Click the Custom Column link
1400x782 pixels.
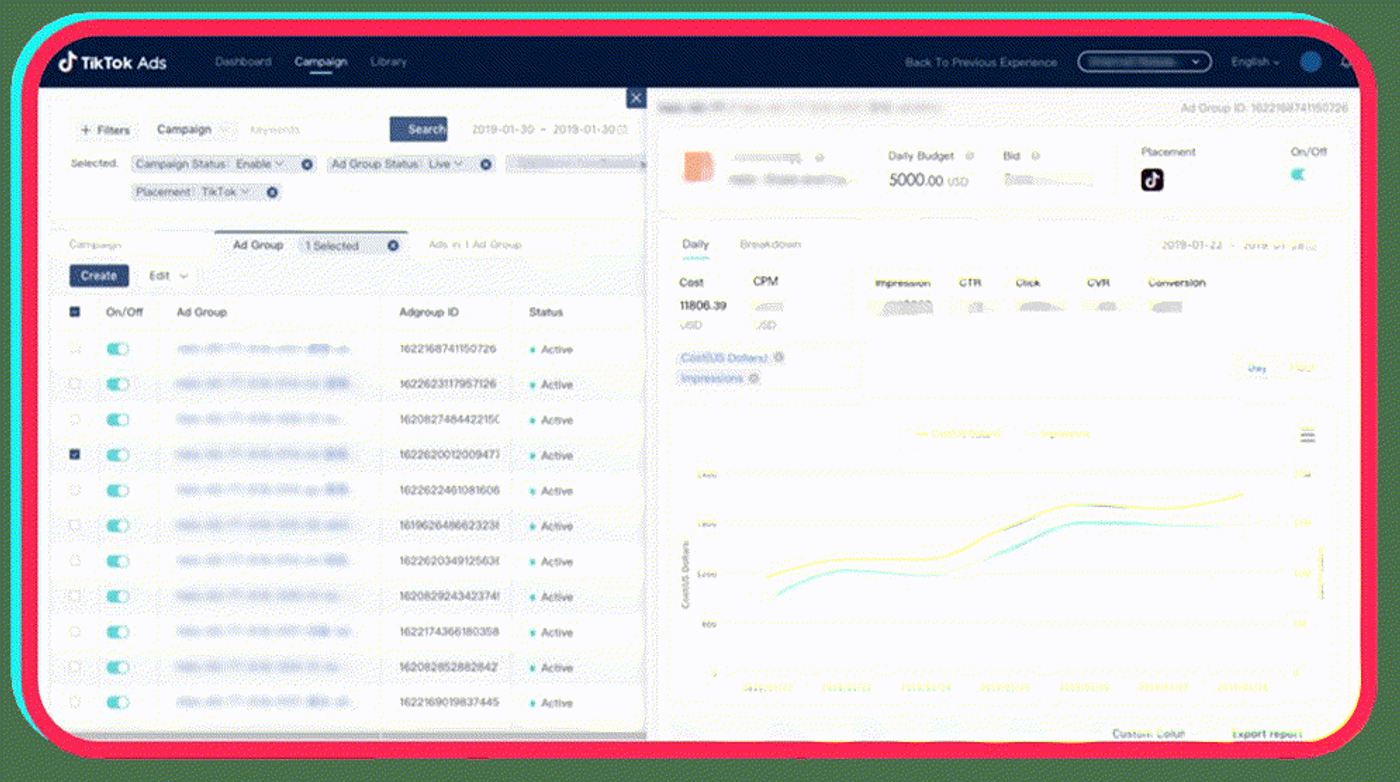coord(1149,734)
